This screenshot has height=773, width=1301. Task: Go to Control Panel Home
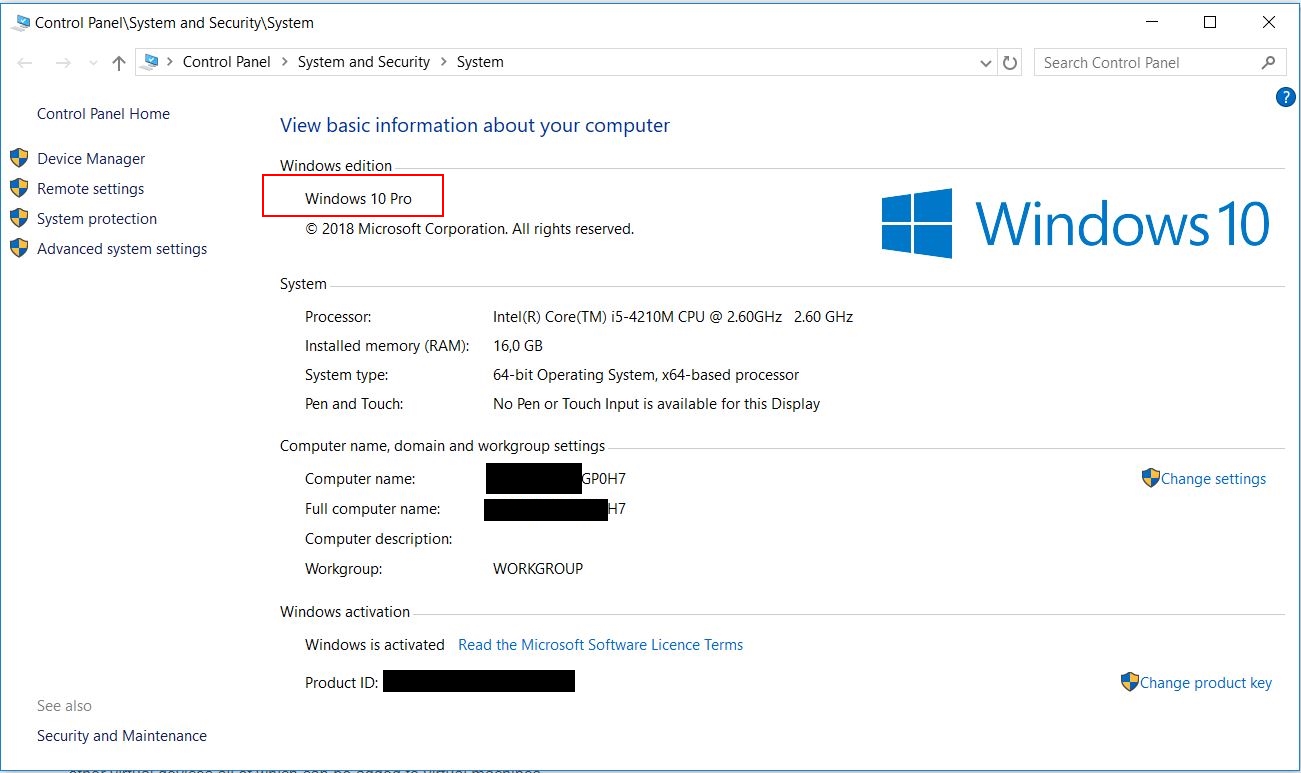point(103,113)
